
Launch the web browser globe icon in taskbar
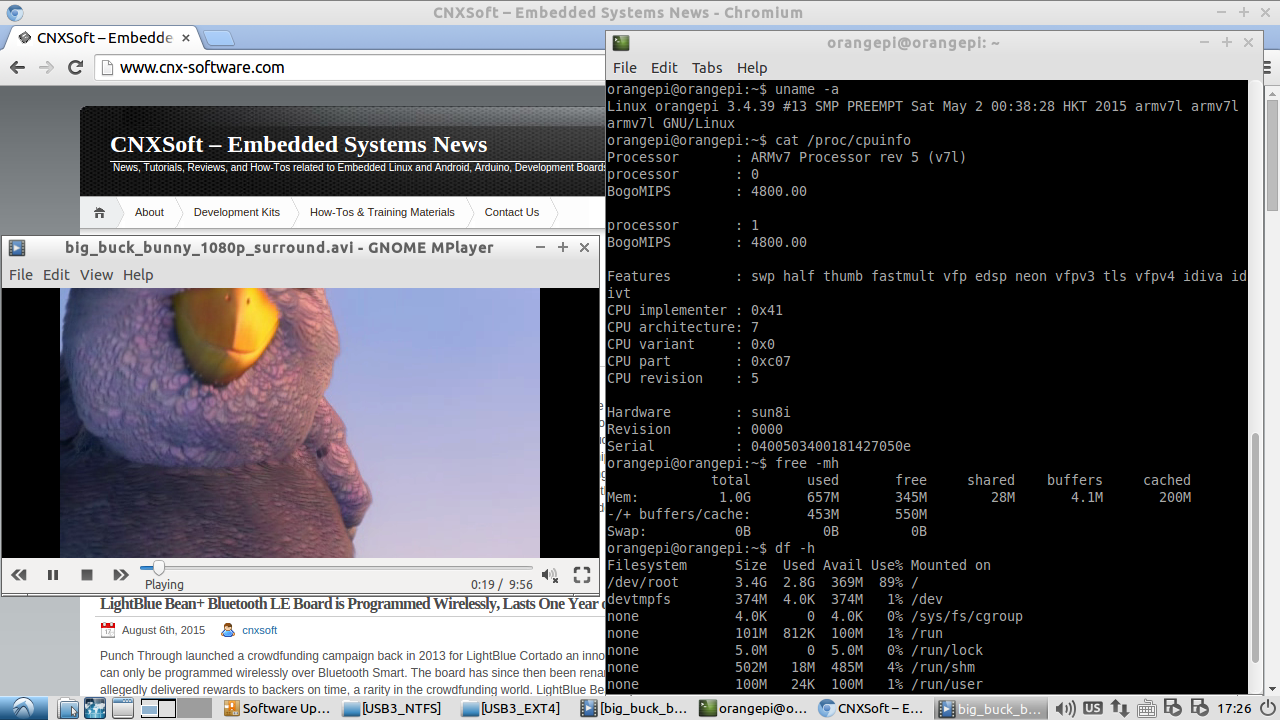click(95, 709)
